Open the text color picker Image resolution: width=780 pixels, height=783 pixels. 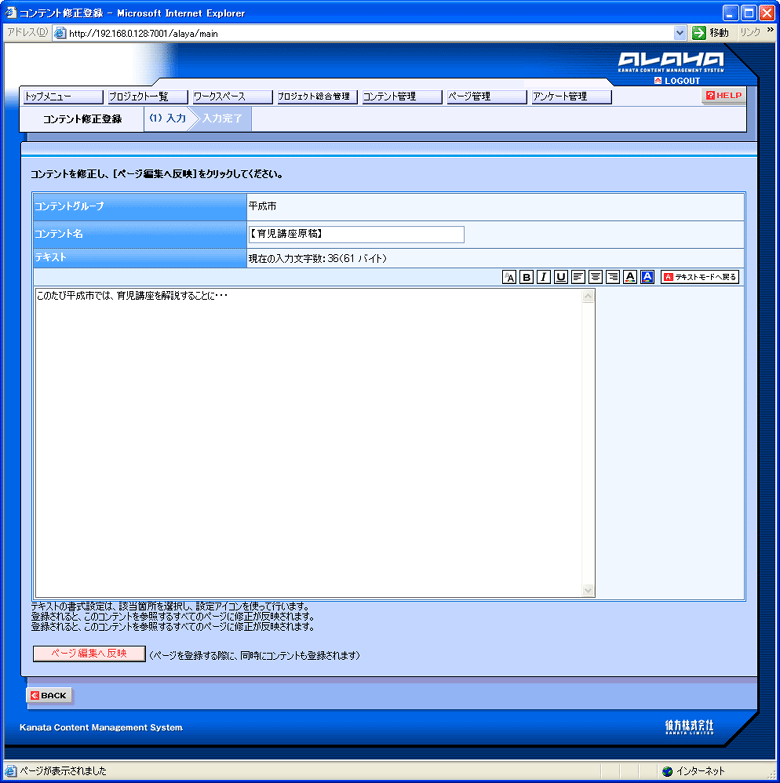click(630, 277)
